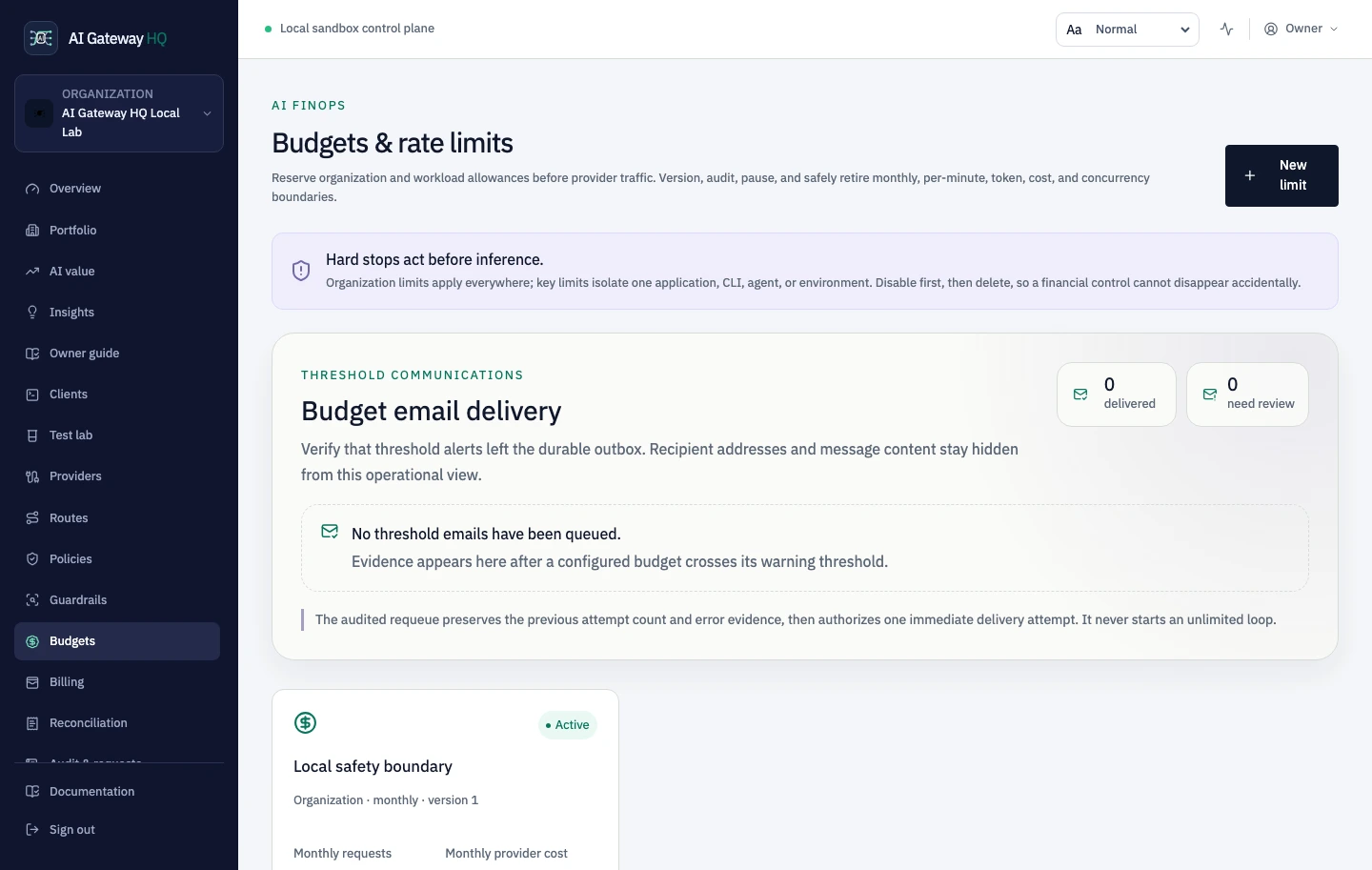Click the AI Gateway HQ logo icon
This screenshot has height=870, width=1372.
pos(41,38)
